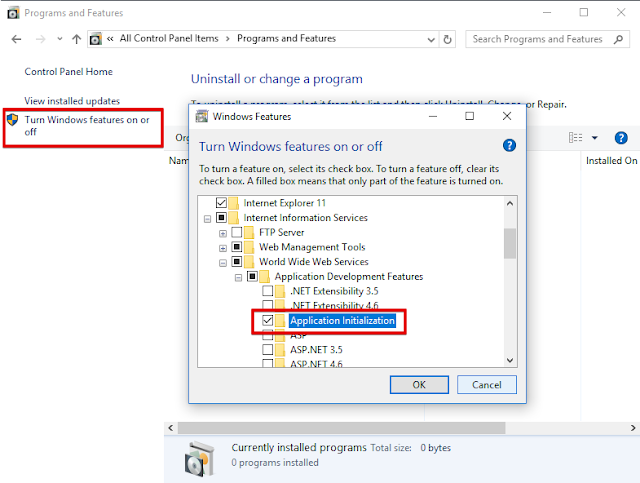Uncheck the Application Initialization checkbox
This screenshot has height=483, width=640.
(268, 321)
